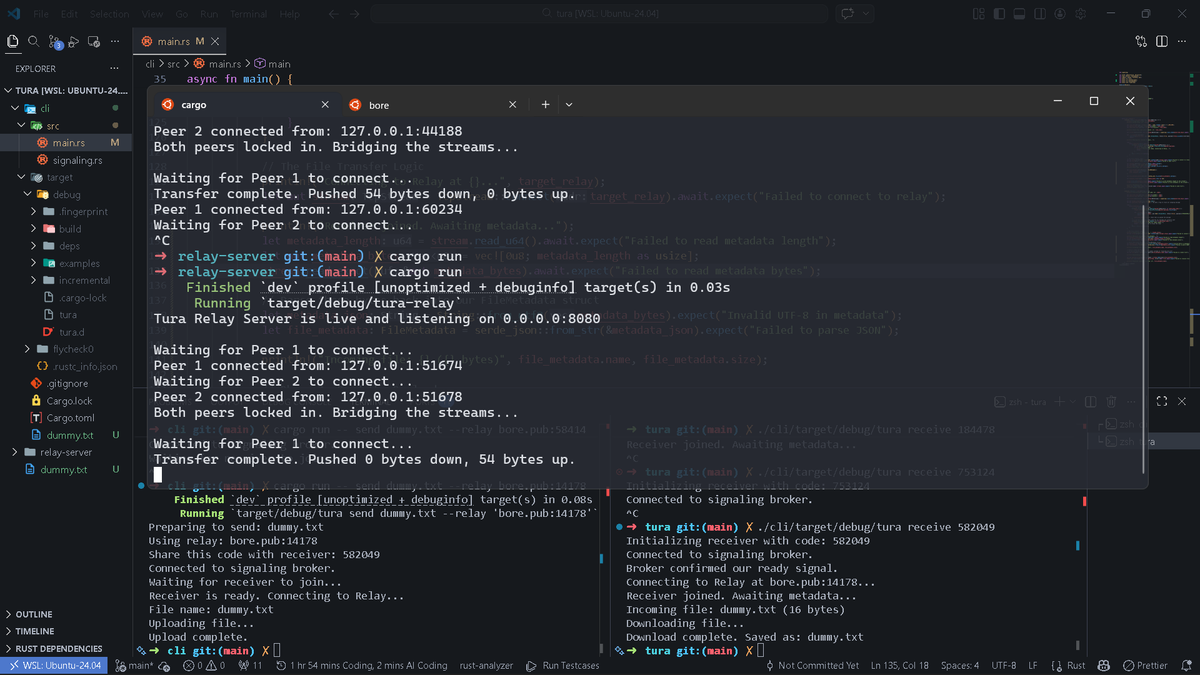Viewport: 1200px width, 675px height.
Task: Click the Ln 135, Col 18 cursor position
Action: pyautogui.click(x=900, y=665)
